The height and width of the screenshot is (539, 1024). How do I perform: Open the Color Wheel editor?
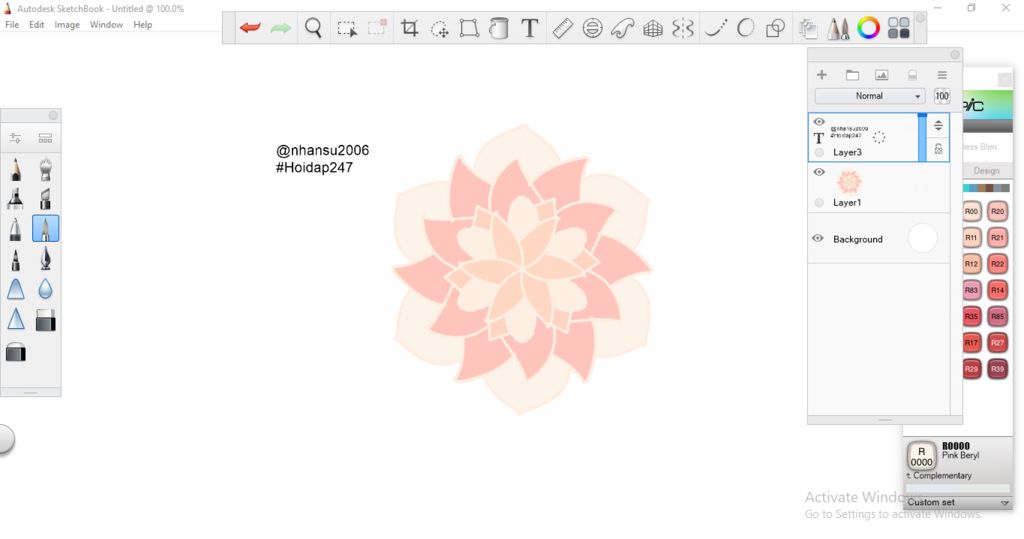869,28
